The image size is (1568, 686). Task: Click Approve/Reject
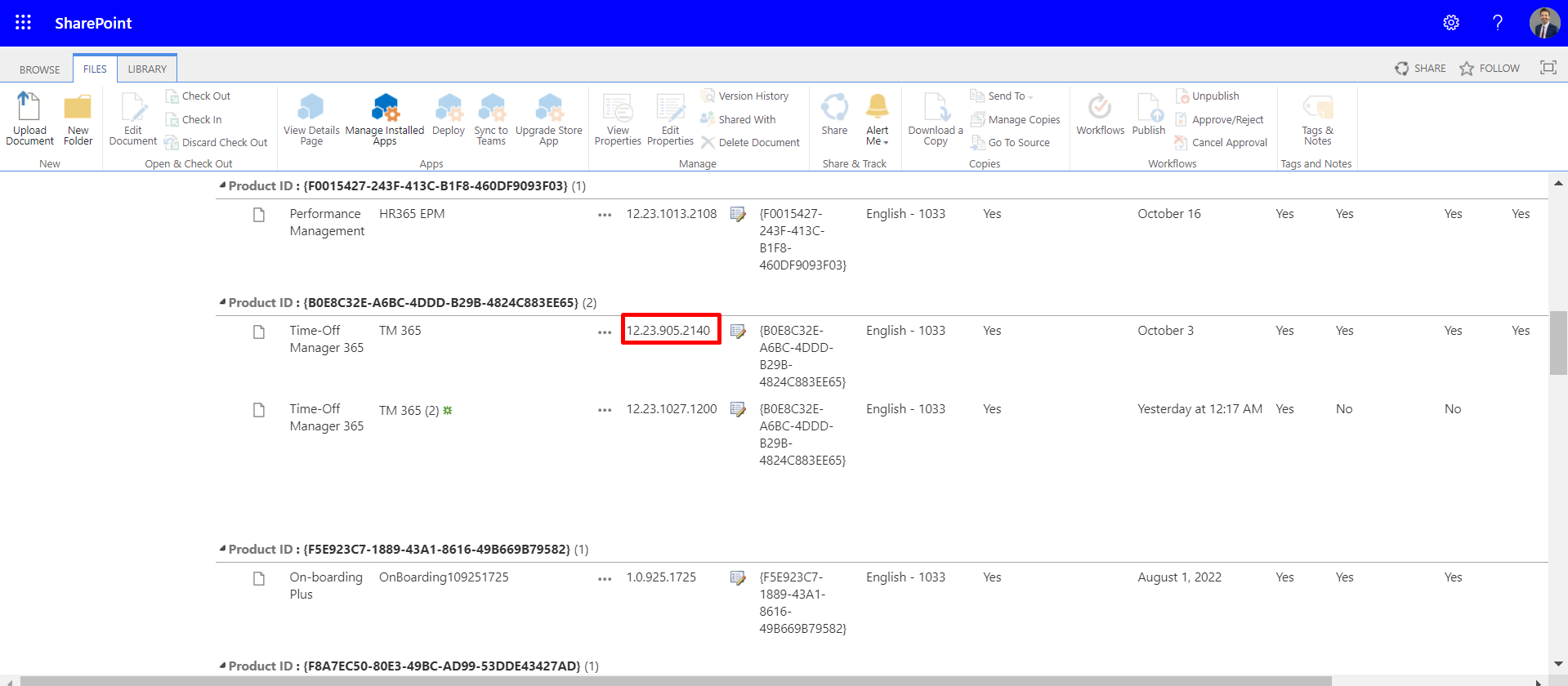1219,119
